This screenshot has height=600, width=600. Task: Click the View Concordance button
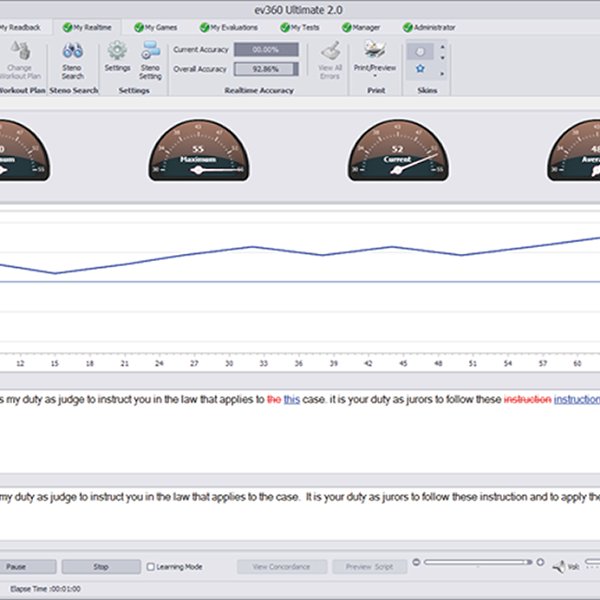click(282, 567)
